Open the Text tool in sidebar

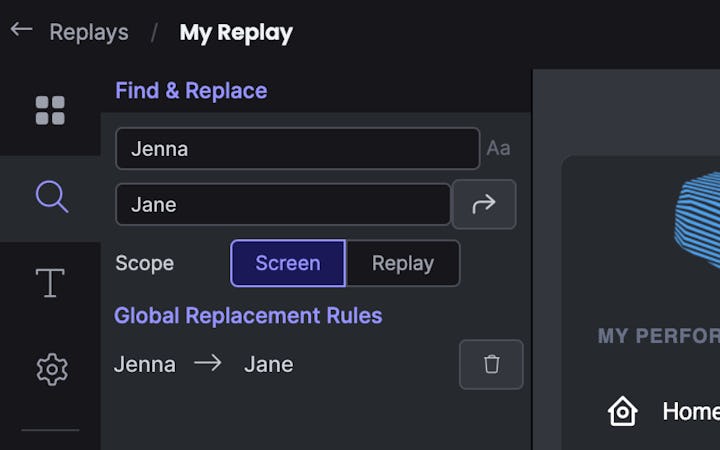coord(51,284)
